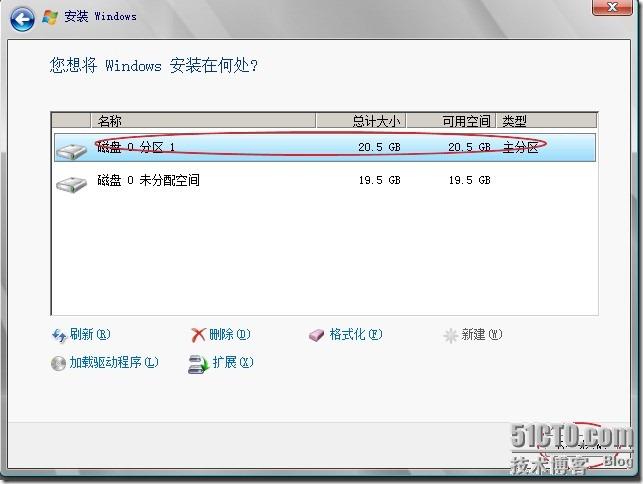This screenshot has width=643, height=484.
Task: Click the 主分区 type cell
Action: pos(520,147)
